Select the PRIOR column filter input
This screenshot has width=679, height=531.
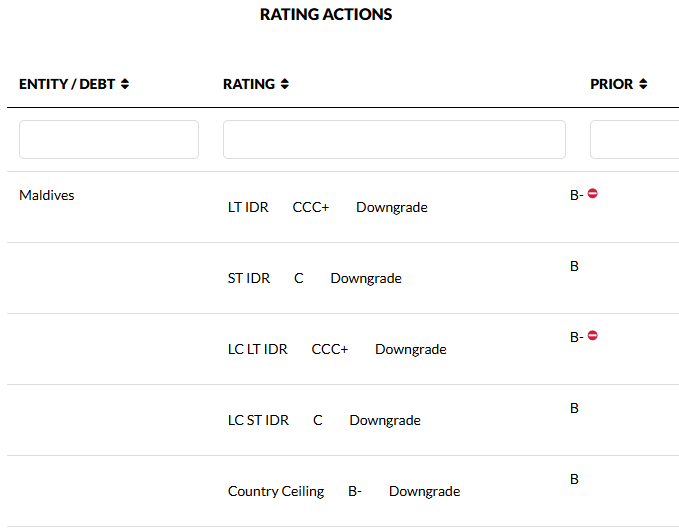634,140
